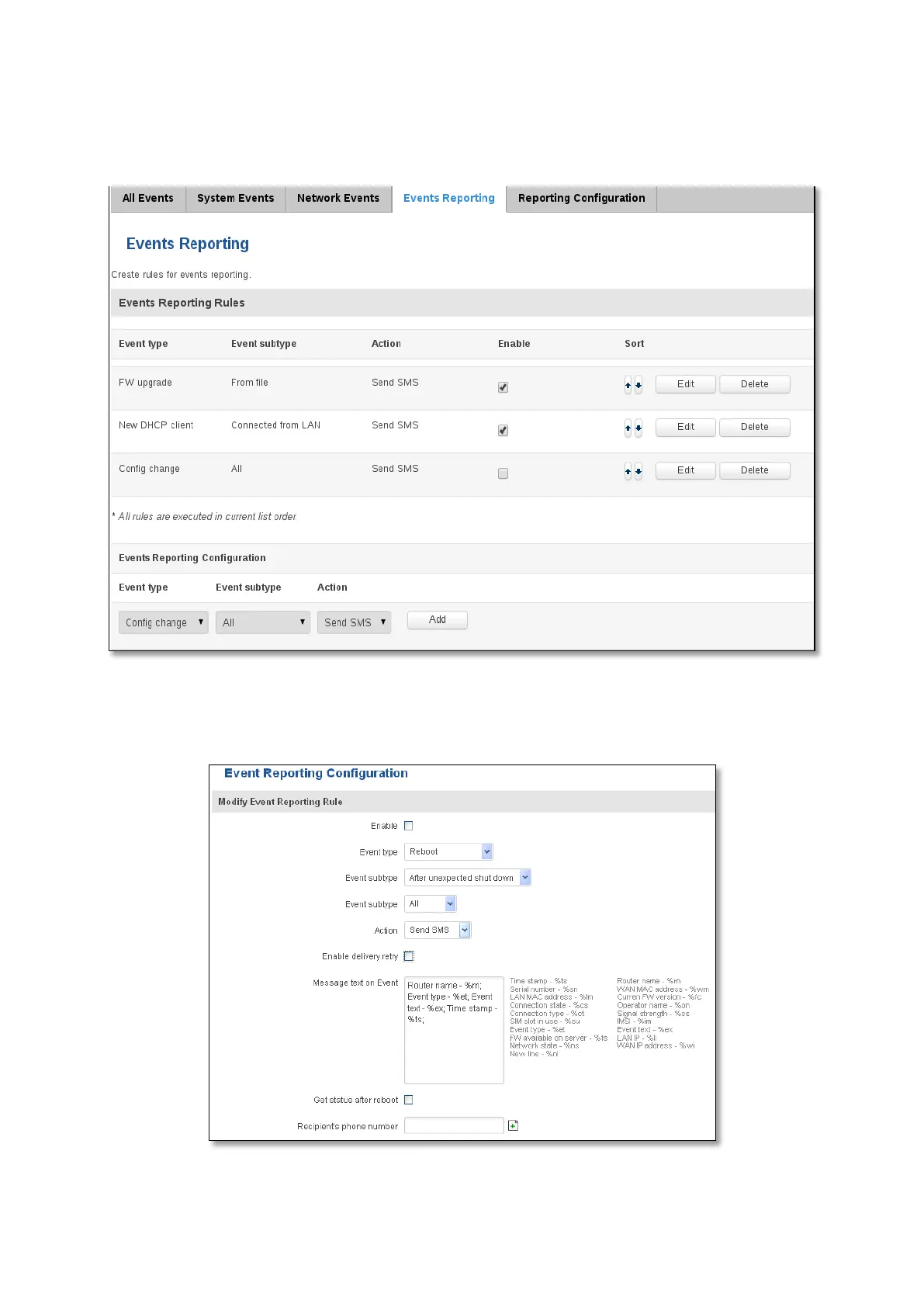Click 'FW upgrade' event type cell

[145, 383]
